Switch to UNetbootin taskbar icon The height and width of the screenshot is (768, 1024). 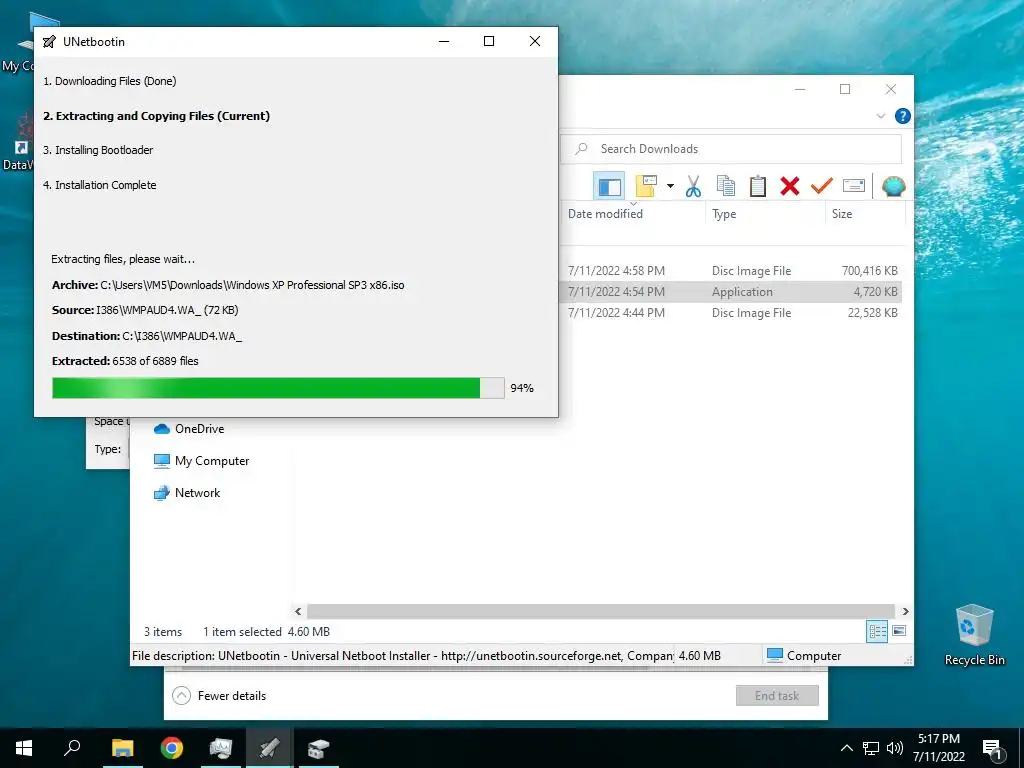click(269, 748)
